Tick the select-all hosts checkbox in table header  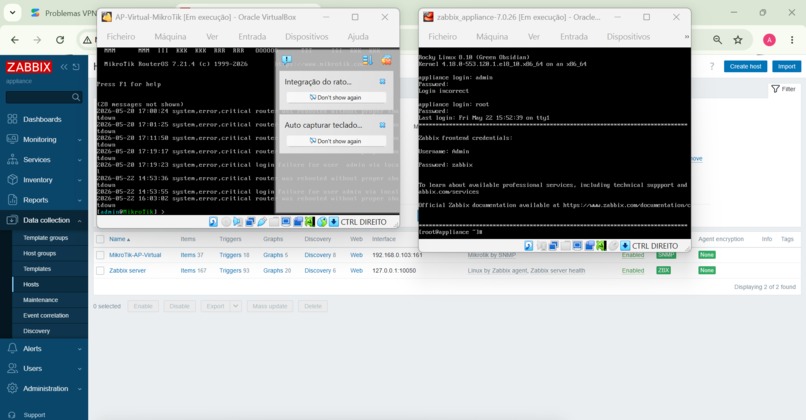100,239
